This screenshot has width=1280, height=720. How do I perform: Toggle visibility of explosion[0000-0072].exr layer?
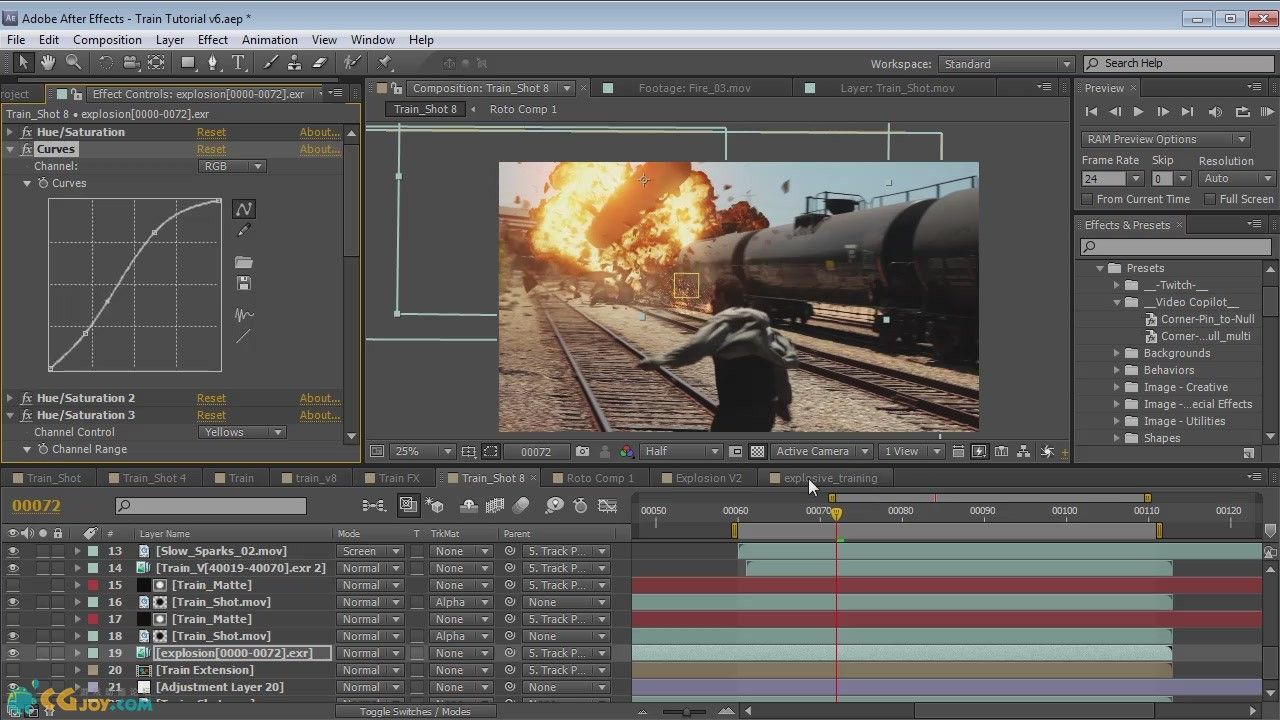coord(13,653)
